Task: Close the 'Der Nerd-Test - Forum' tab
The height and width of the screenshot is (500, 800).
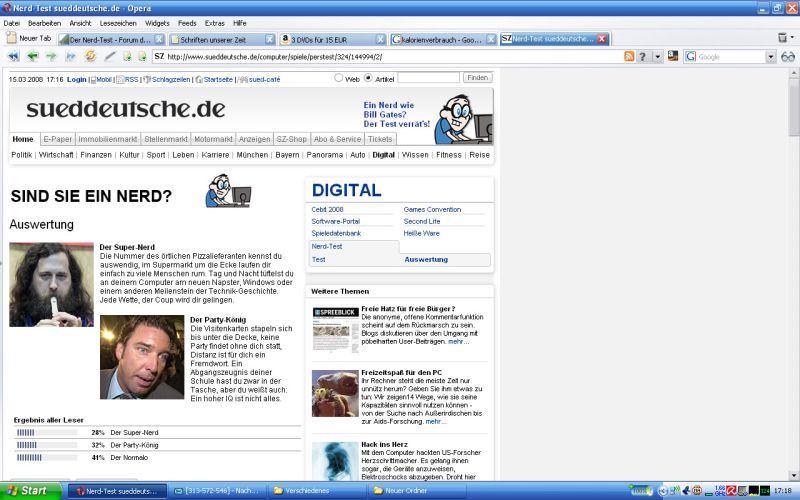Action: 159,39
